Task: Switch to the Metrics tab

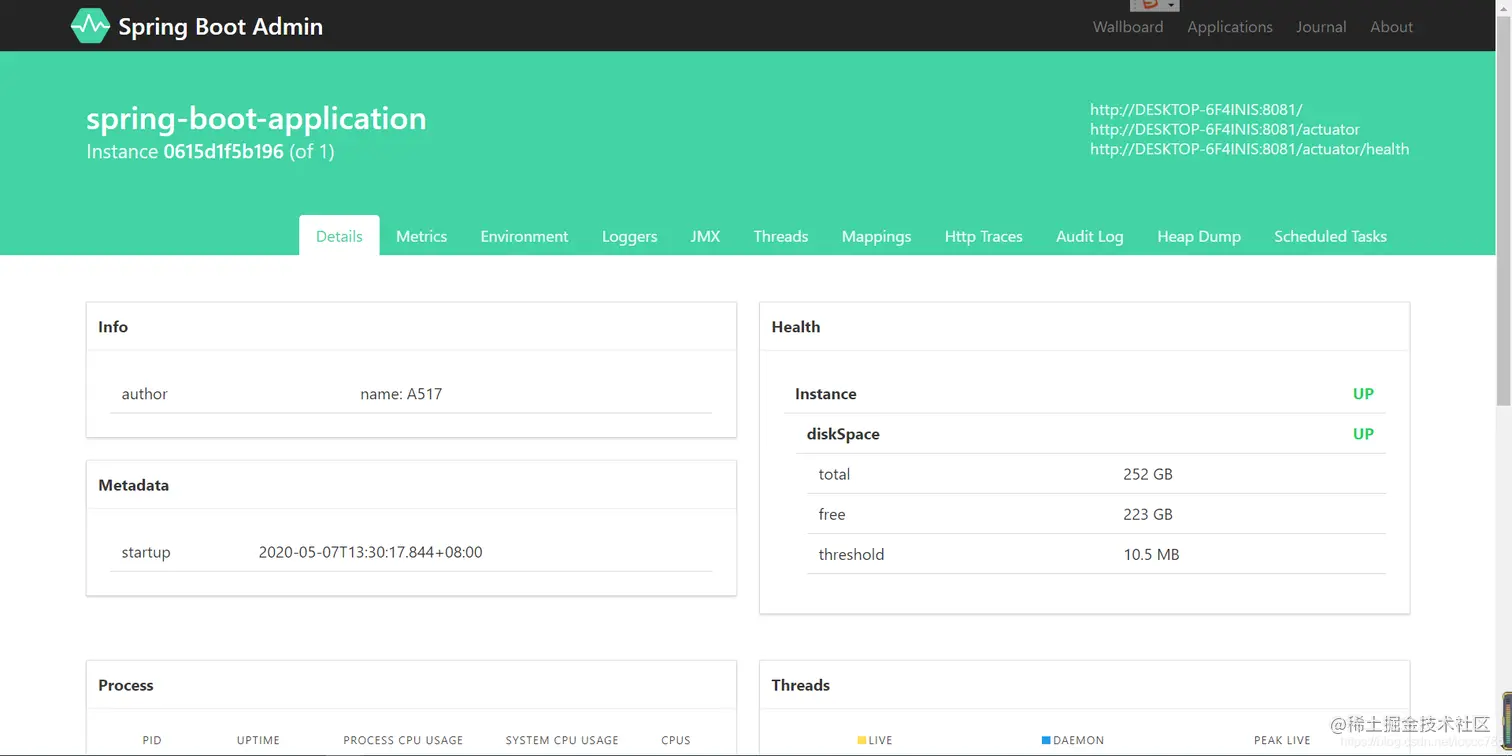Action: pos(421,236)
